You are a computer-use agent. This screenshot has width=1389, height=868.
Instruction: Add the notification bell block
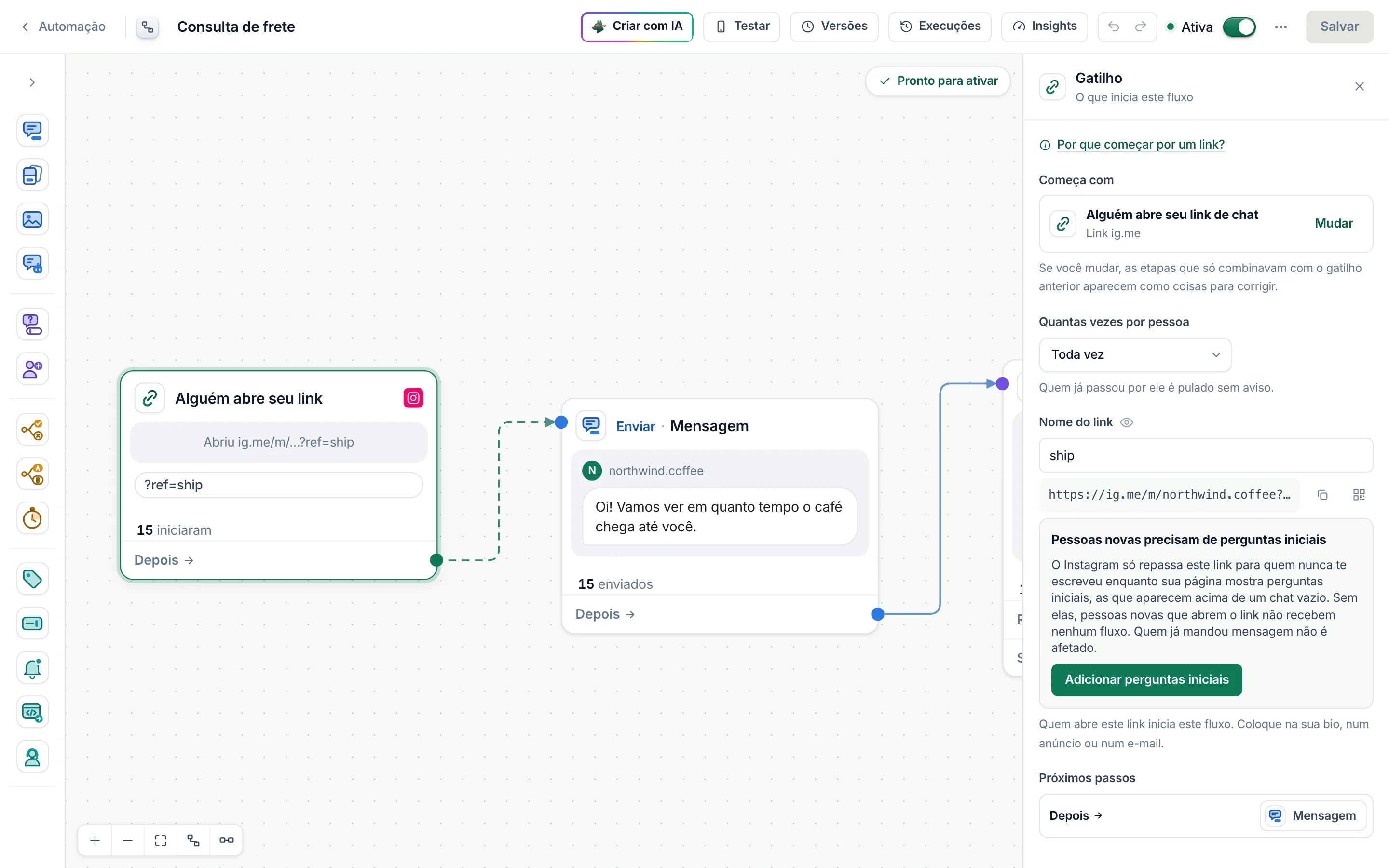[32, 668]
